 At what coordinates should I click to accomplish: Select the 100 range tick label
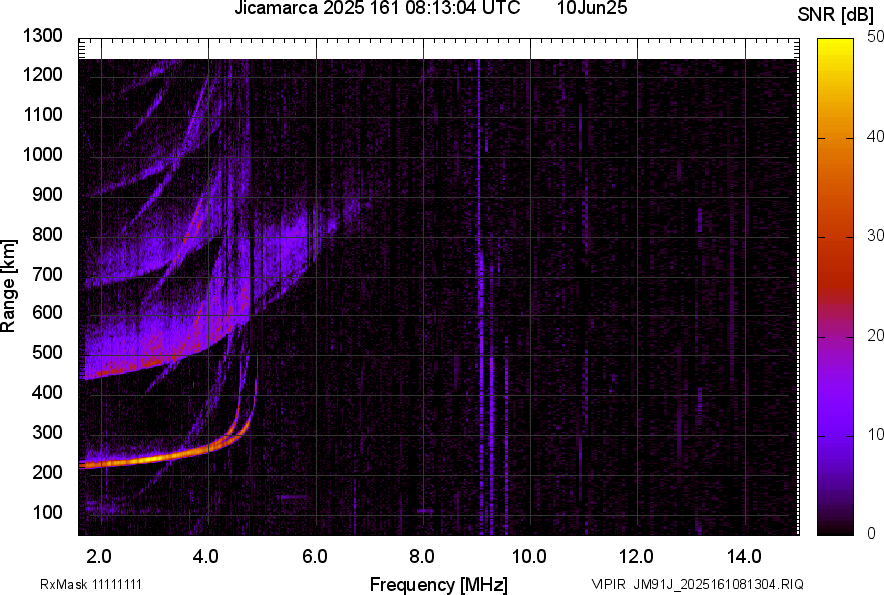coord(47,512)
